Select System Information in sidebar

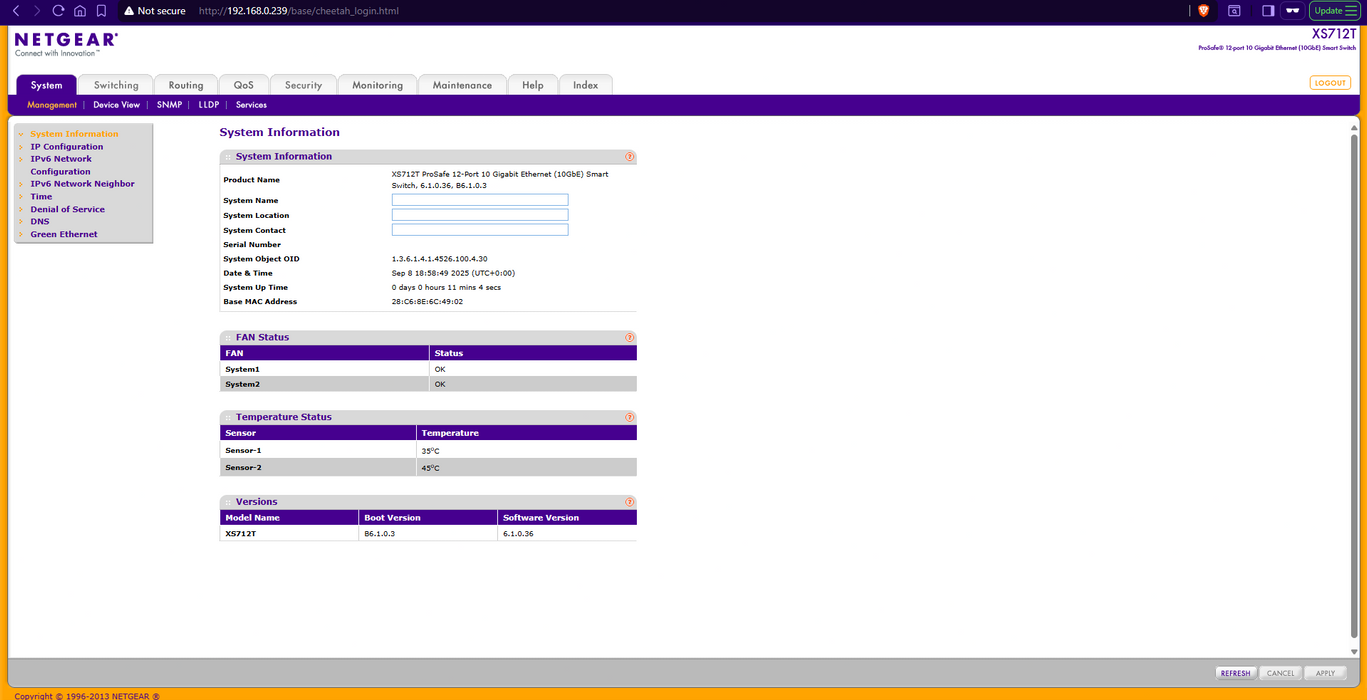[74, 134]
